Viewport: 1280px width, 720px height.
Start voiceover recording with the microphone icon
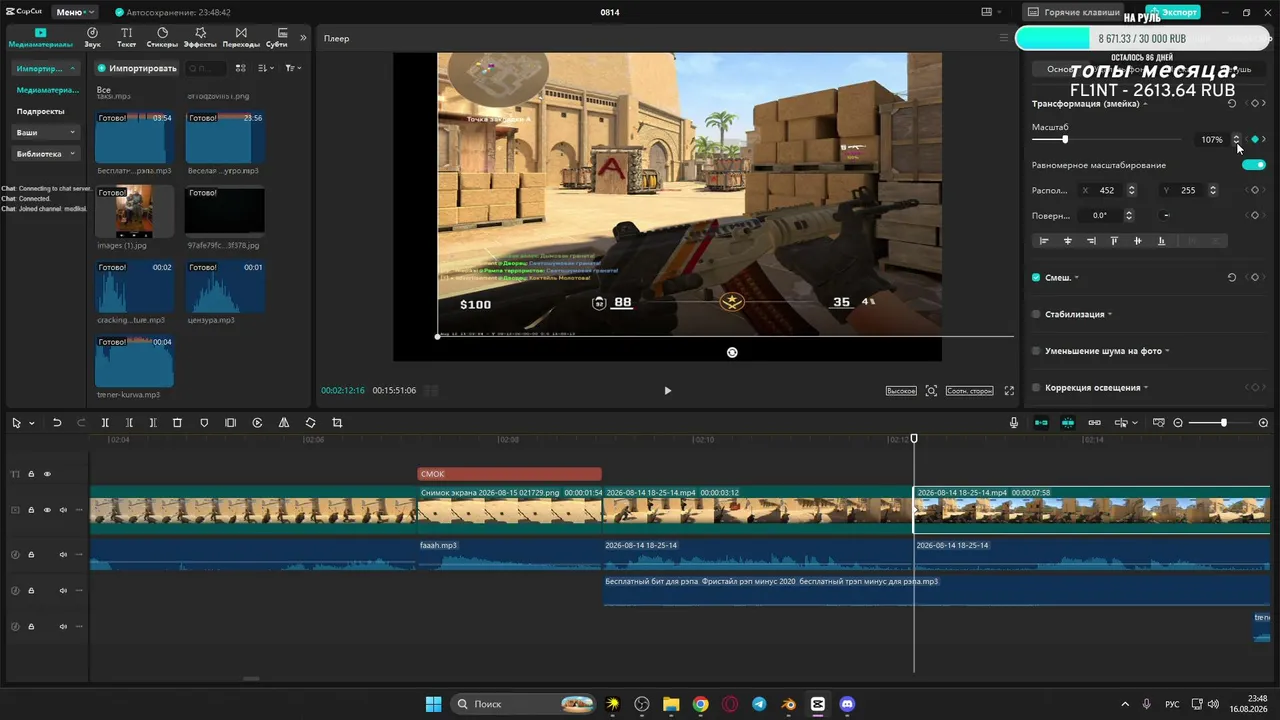click(1014, 423)
